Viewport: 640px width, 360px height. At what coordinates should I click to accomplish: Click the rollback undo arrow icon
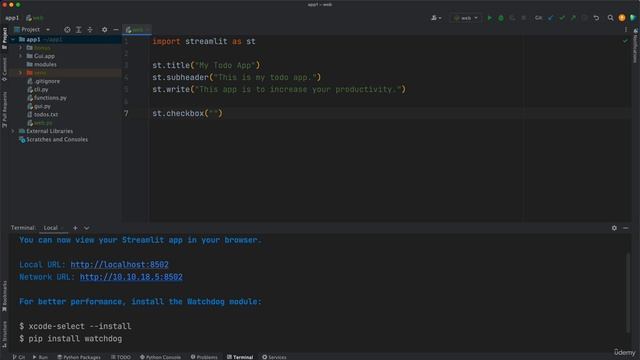click(x=596, y=18)
